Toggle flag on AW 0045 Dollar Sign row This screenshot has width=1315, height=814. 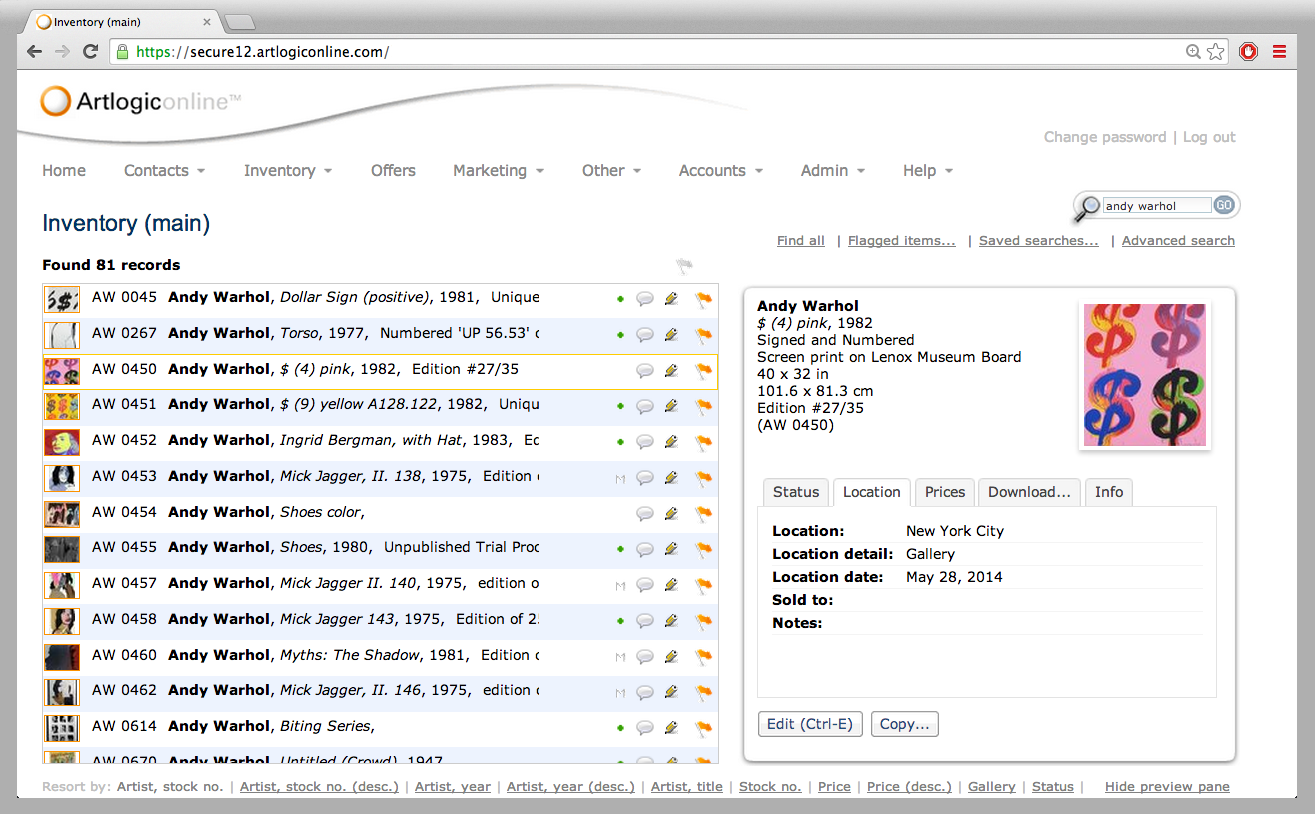(703, 298)
